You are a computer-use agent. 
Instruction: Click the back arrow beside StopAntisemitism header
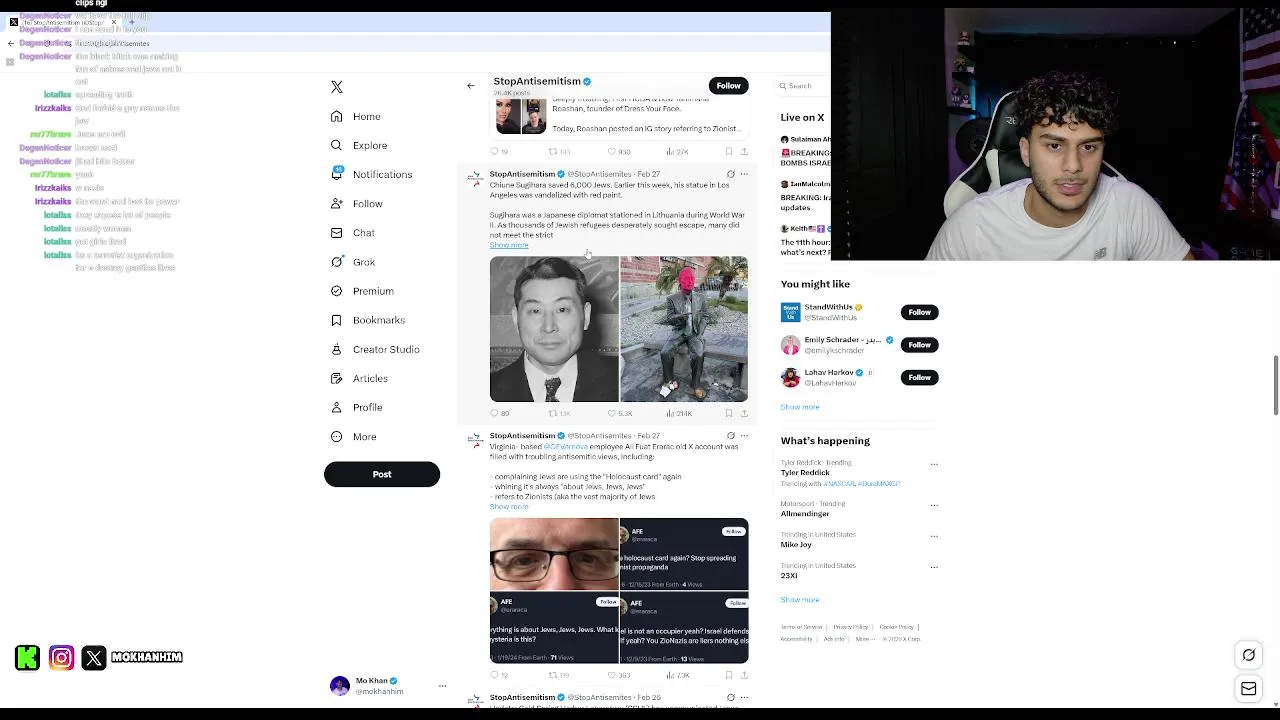471,86
